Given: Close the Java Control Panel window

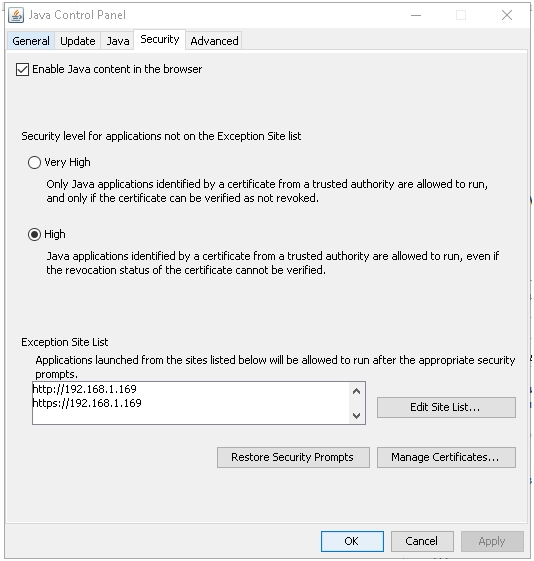Looking at the screenshot, I should point(506,15).
